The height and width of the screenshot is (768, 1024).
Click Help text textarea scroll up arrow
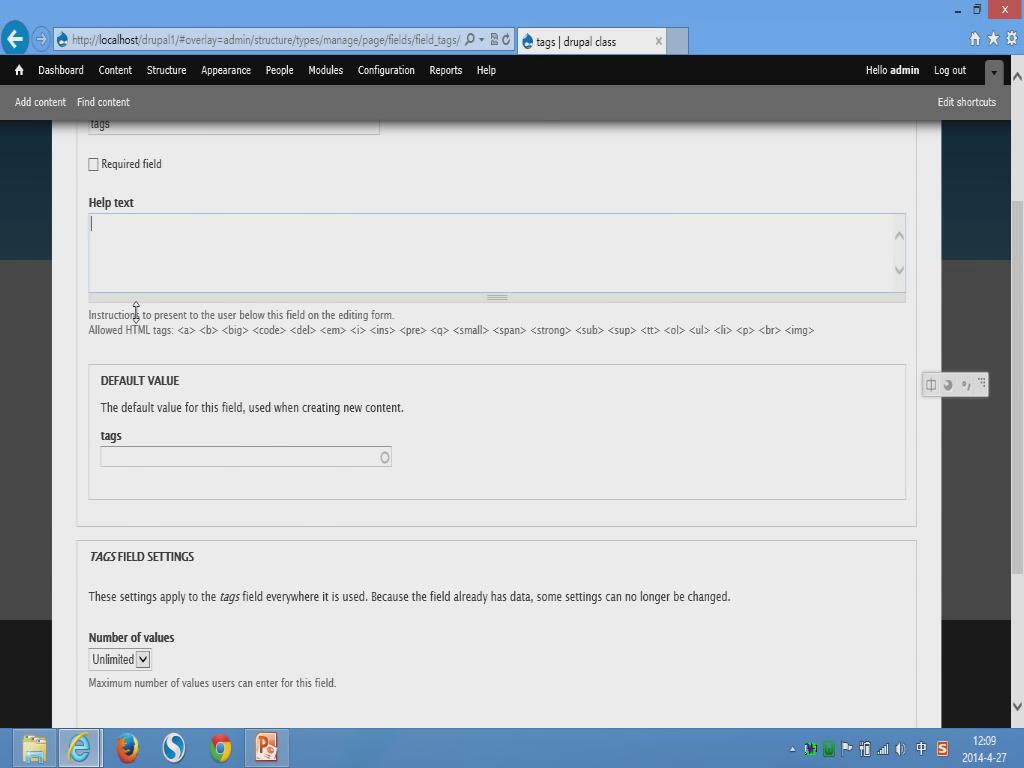tap(899, 235)
